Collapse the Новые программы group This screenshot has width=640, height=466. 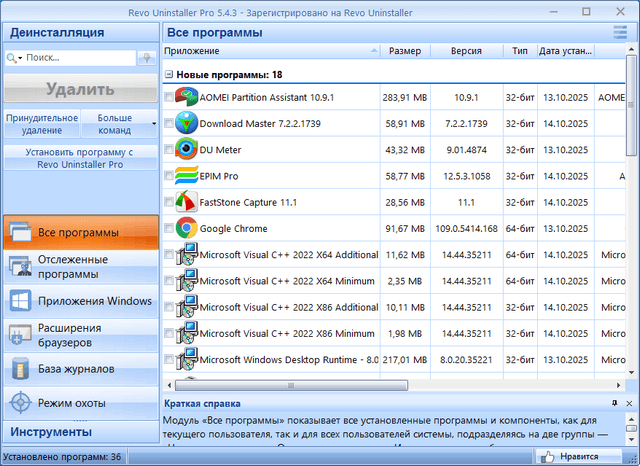coord(168,75)
